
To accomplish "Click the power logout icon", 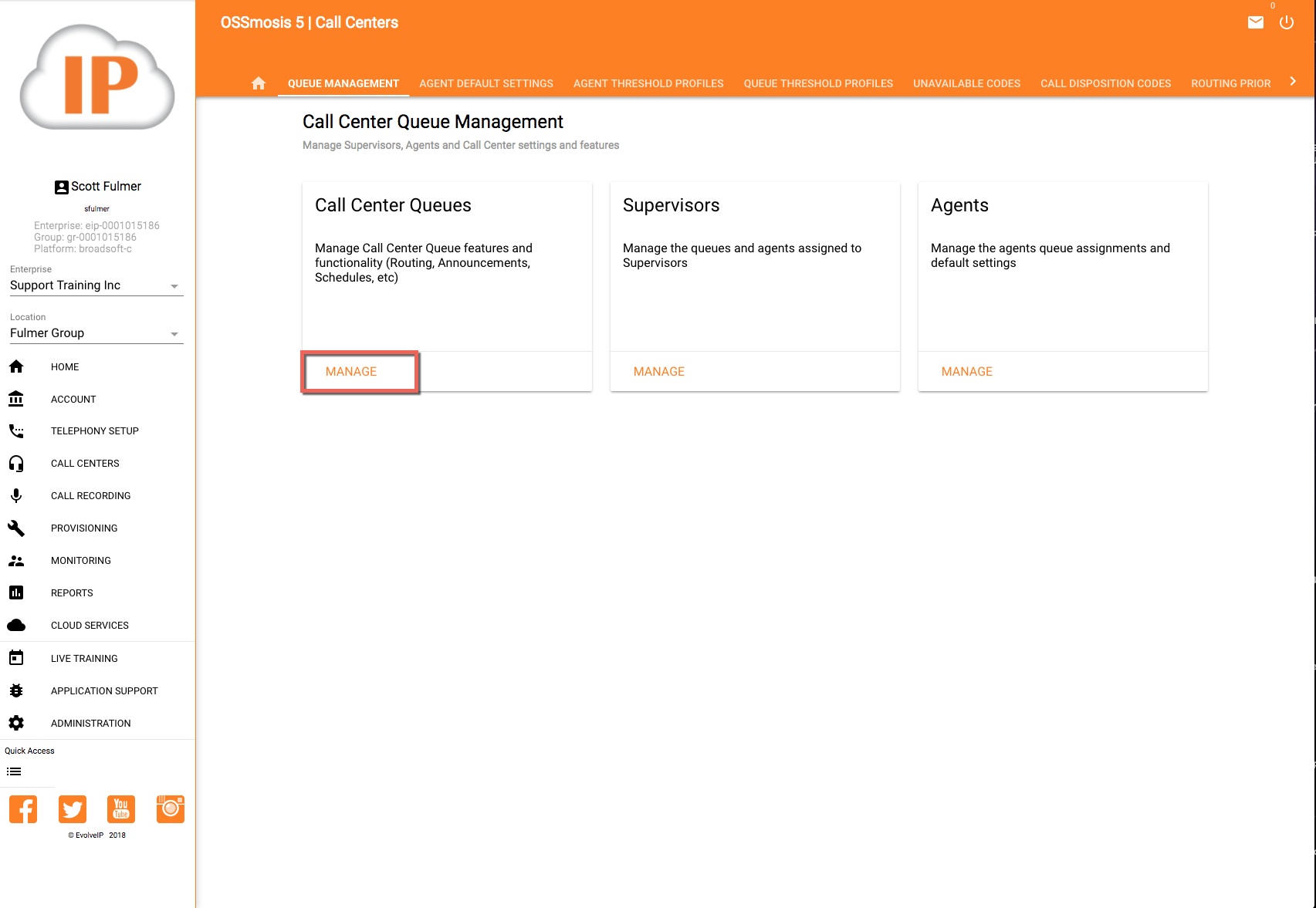I will 1286,23.
